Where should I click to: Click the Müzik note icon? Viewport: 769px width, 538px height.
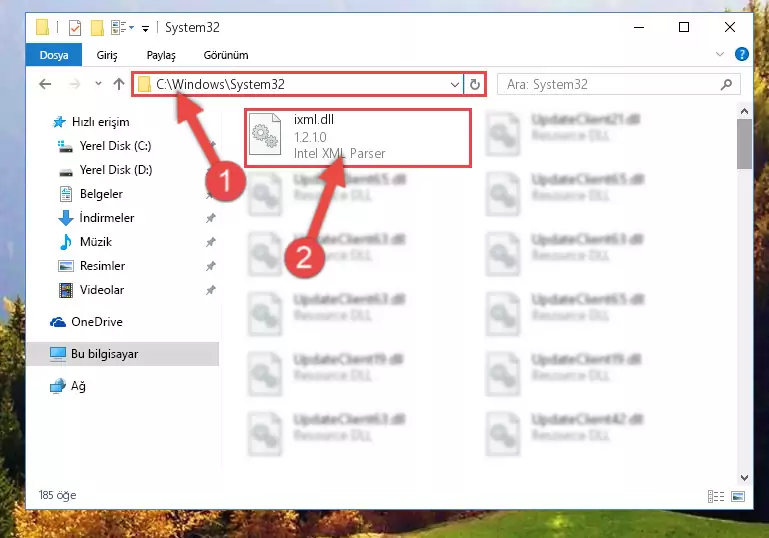65,242
